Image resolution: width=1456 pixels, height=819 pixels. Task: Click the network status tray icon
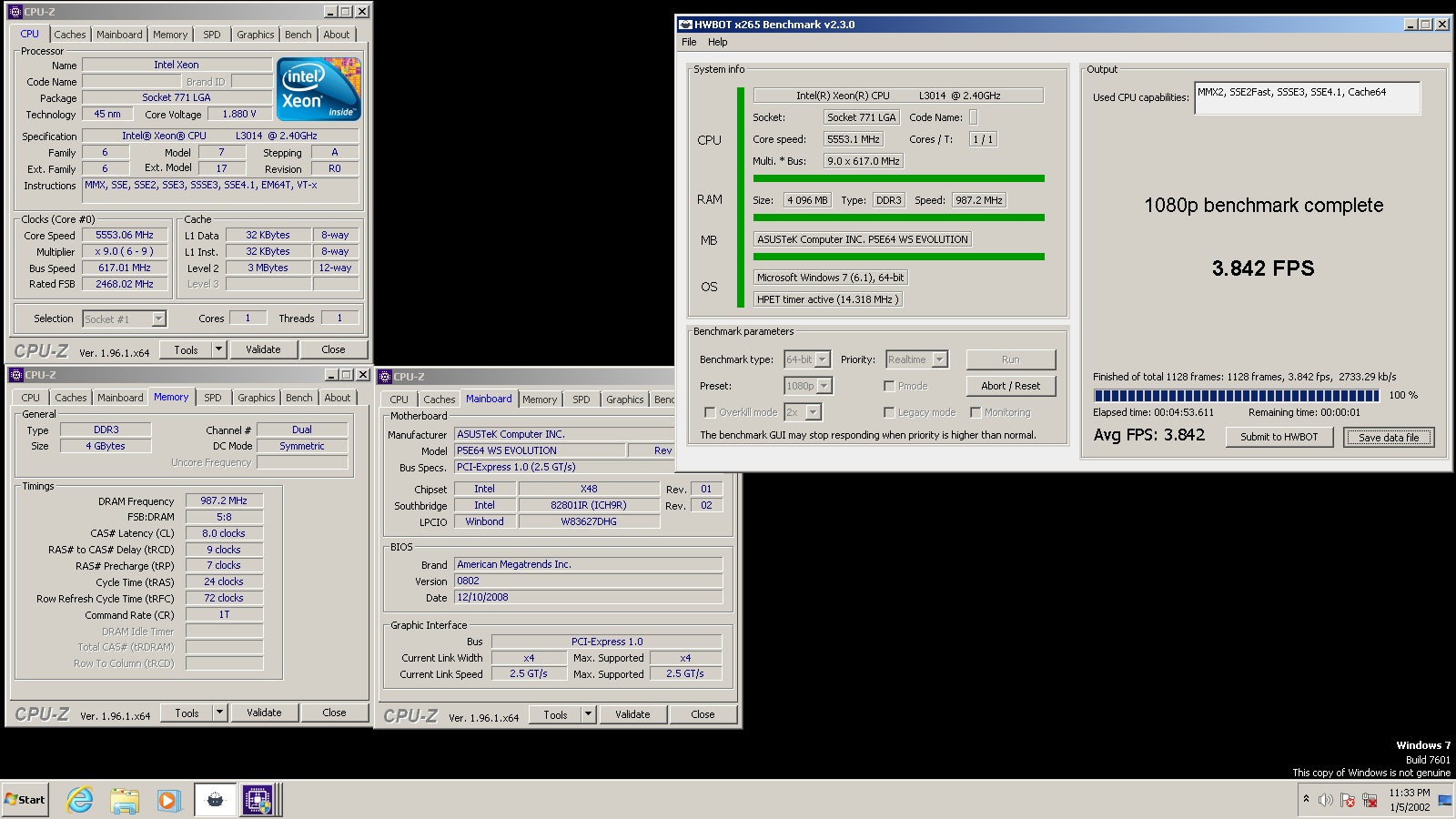coord(1370,800)
